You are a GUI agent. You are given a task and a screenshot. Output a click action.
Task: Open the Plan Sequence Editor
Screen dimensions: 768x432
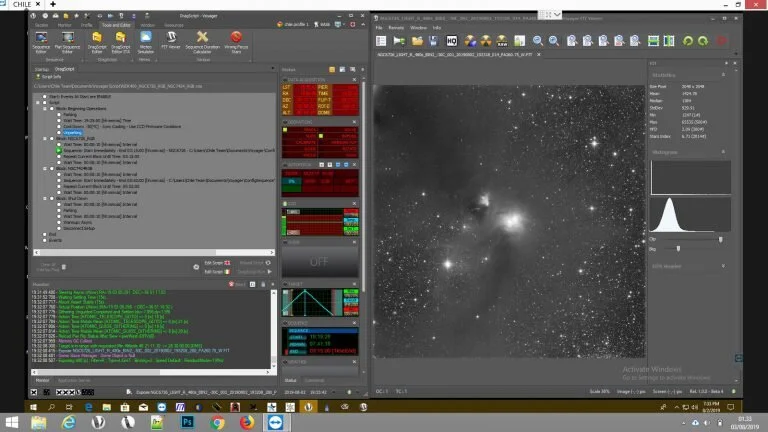pos(68,42)
